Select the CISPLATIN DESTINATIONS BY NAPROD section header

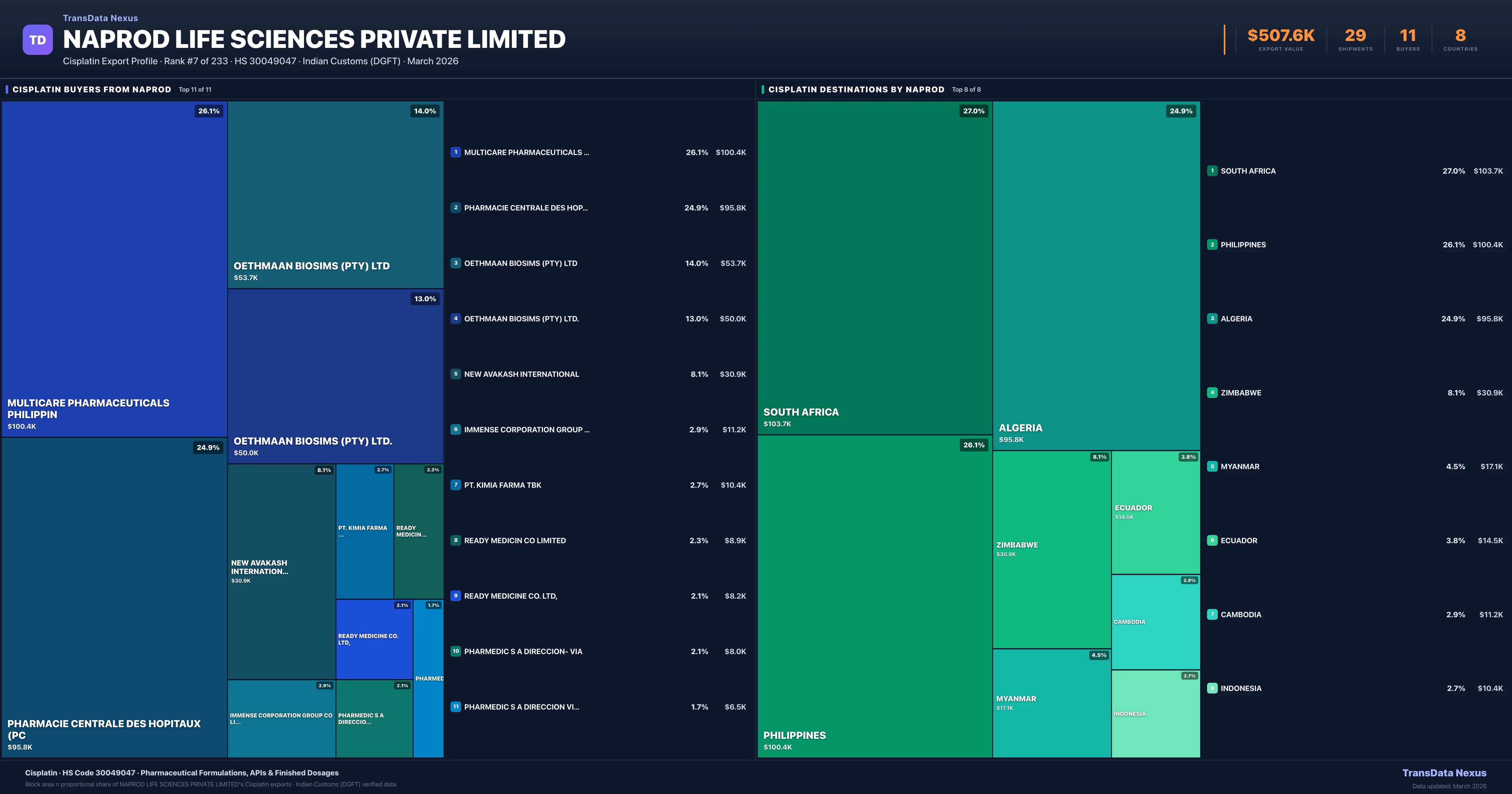pos(857,89)
